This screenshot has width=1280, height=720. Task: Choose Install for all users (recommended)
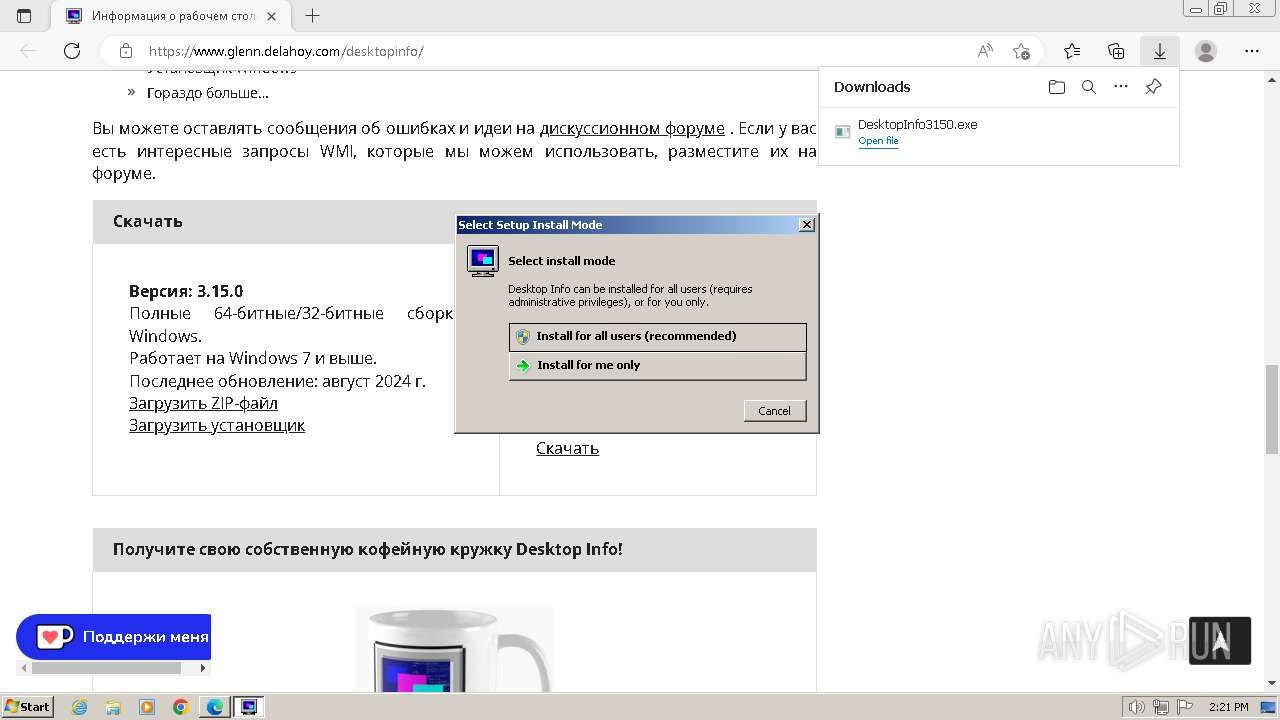(x=657, y=336)
